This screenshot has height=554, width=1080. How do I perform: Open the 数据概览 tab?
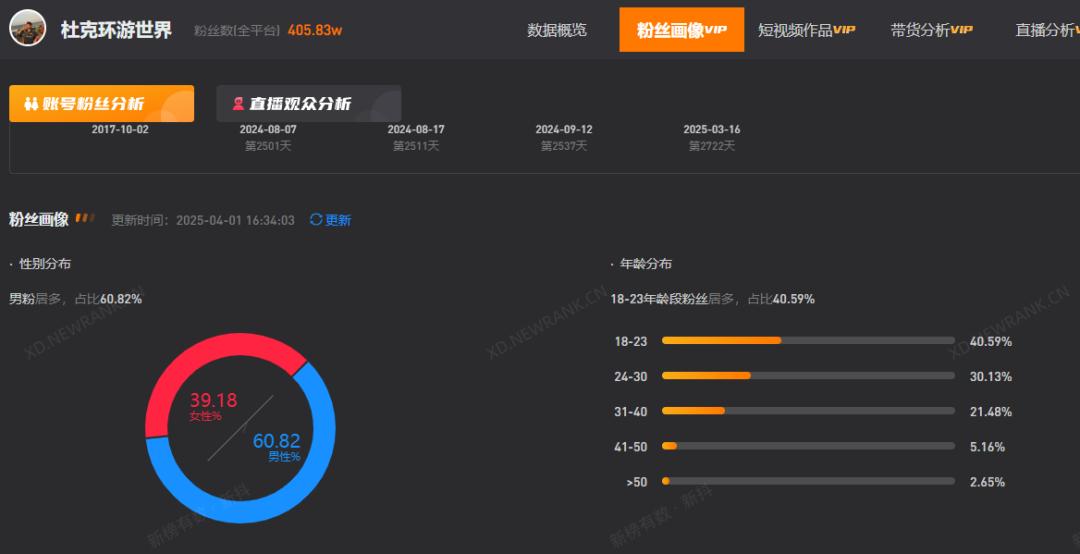557,30
